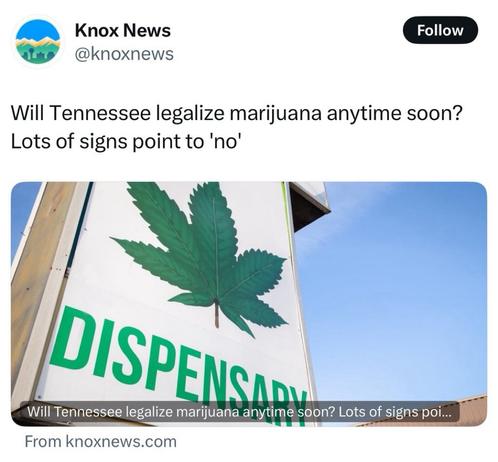This screenshot has width=498, height=462.
Task: Select the tweet line "Lots of signs point to 'no'"
Action: (x=126, y=141)
